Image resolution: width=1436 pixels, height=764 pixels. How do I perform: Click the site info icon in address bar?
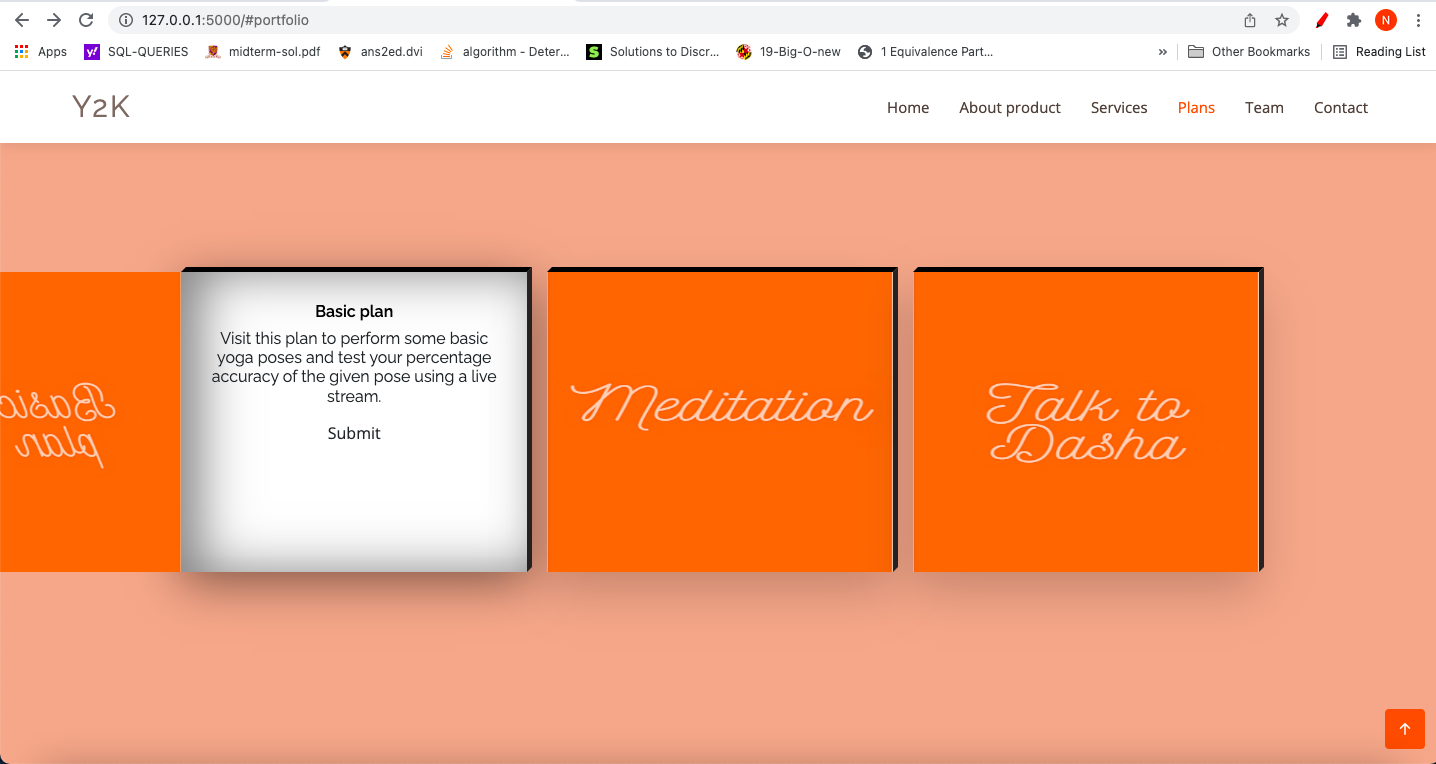tap(126, 20)
